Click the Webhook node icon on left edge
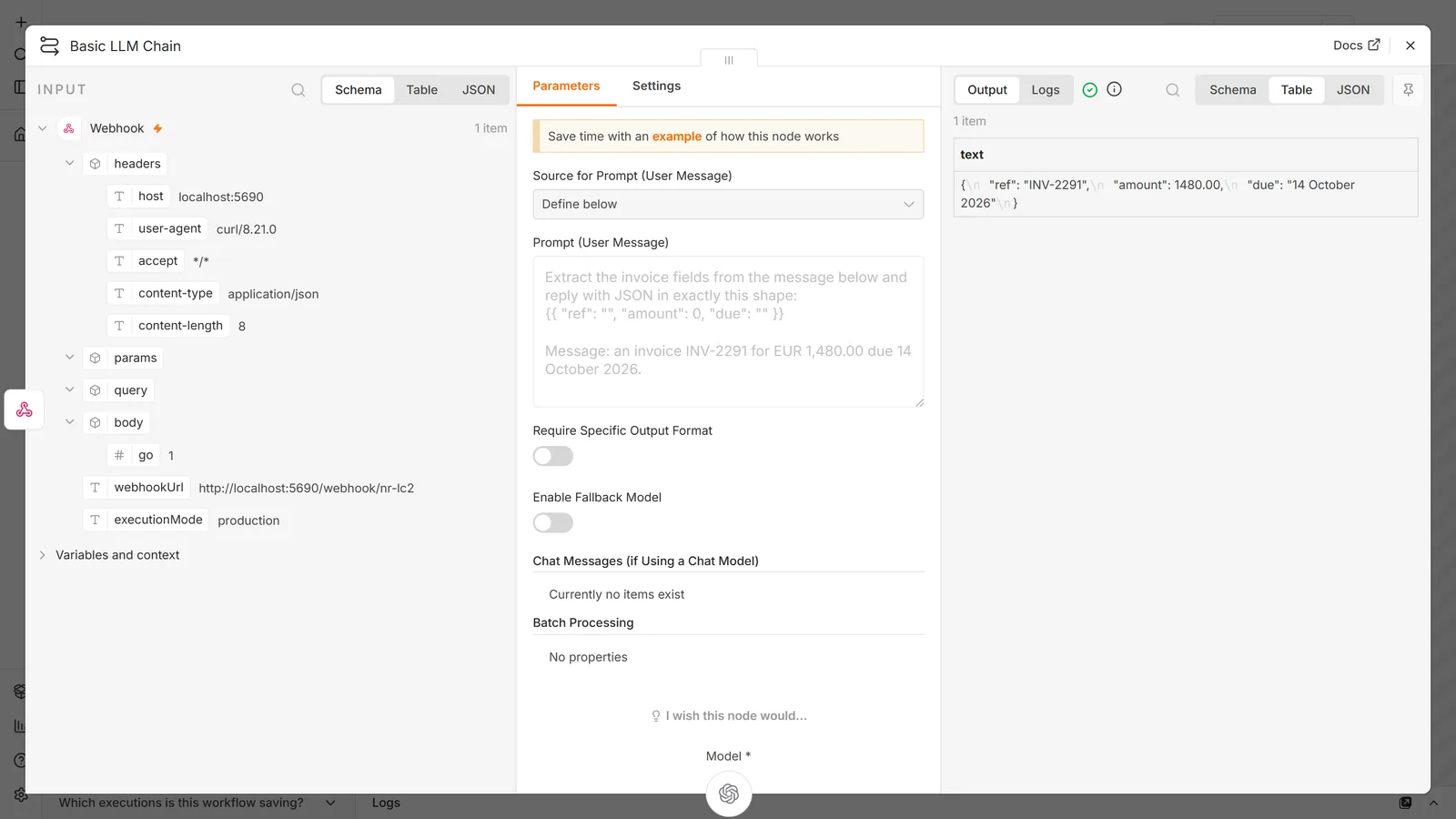The image size is (1456, 819). [25, 409]
